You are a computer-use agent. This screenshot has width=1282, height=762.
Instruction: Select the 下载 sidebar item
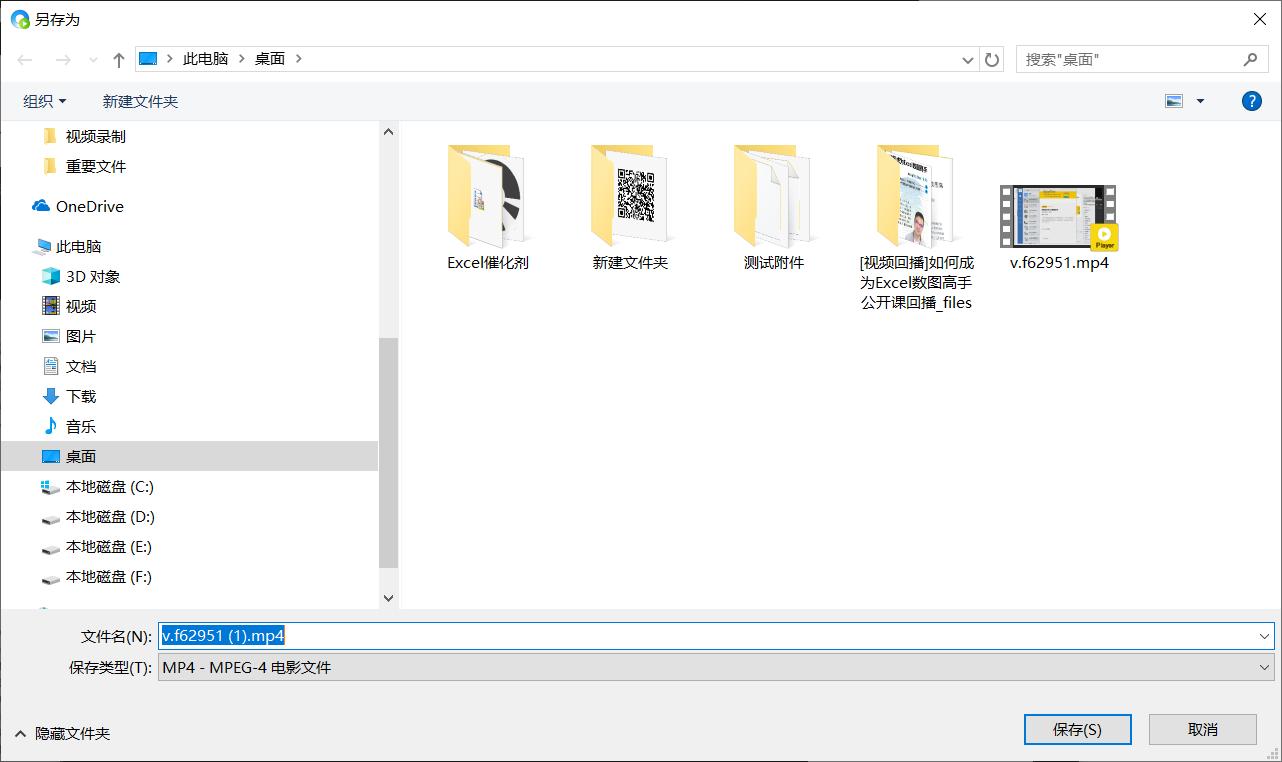click(81, 396)
